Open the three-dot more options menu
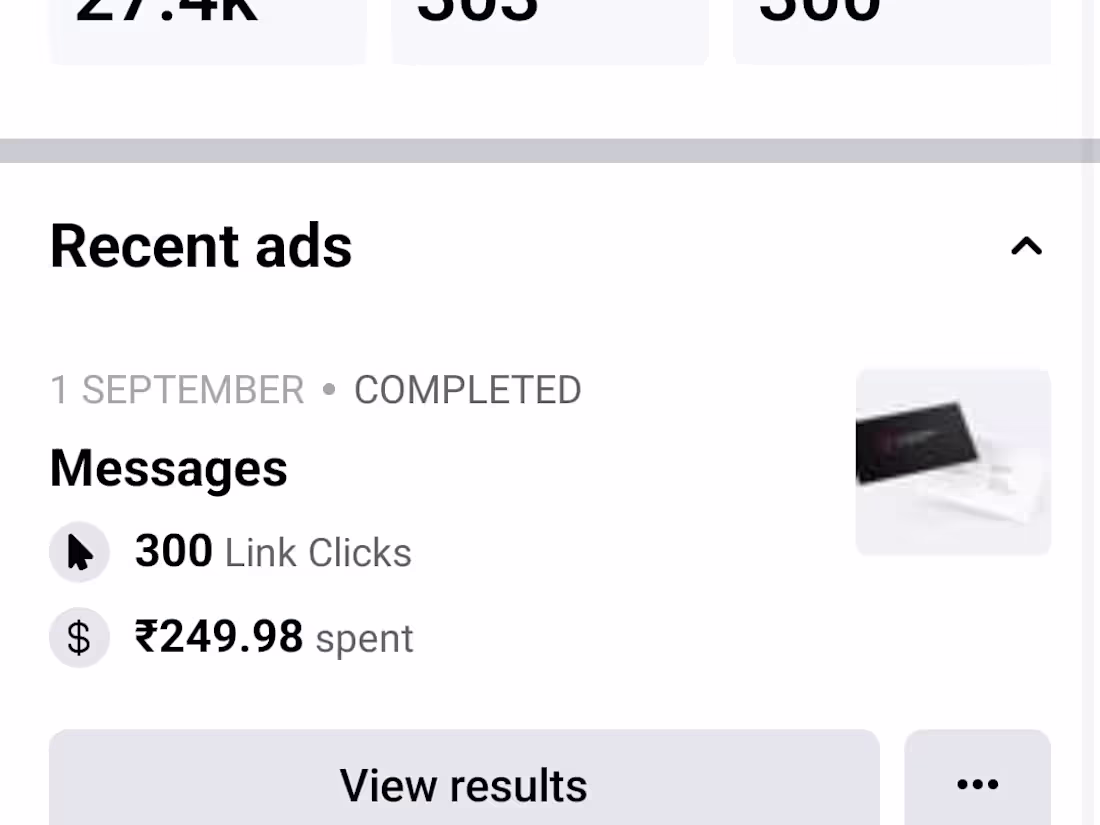1100x825 pixels. (977, 783)
